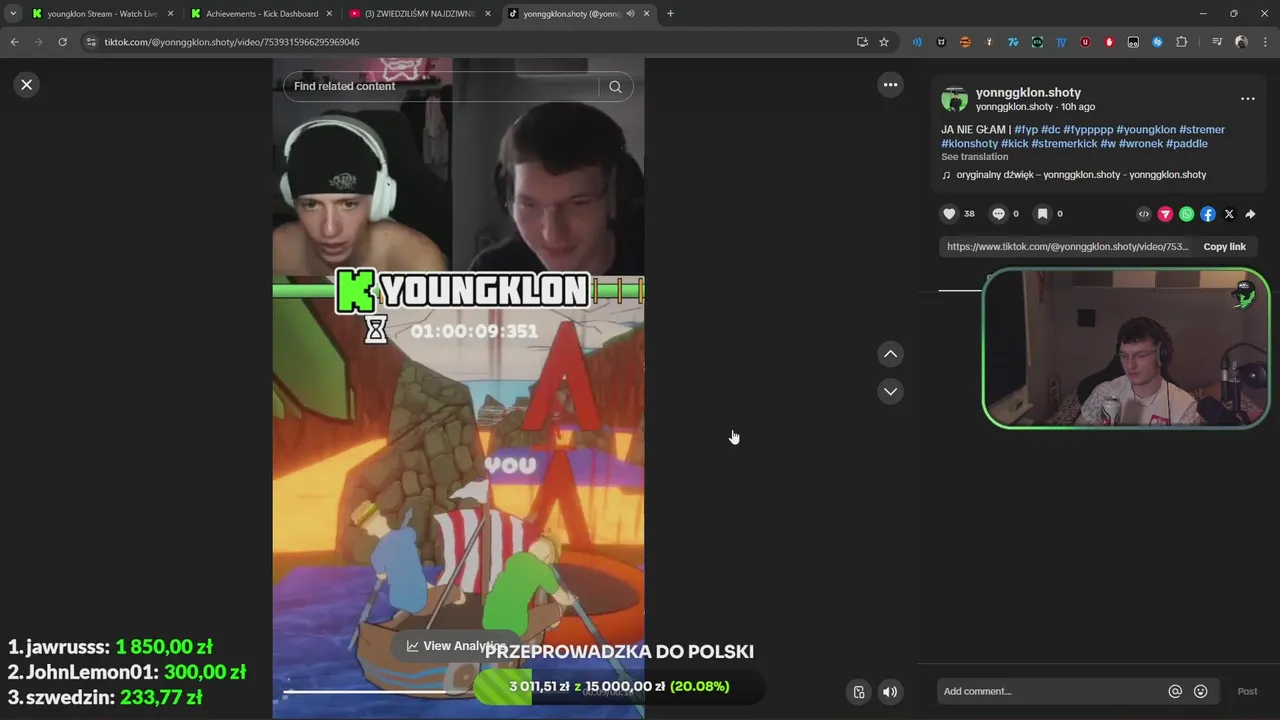Expand more share options arrow
The image size is (1280, 720).
pos(1250,214)
